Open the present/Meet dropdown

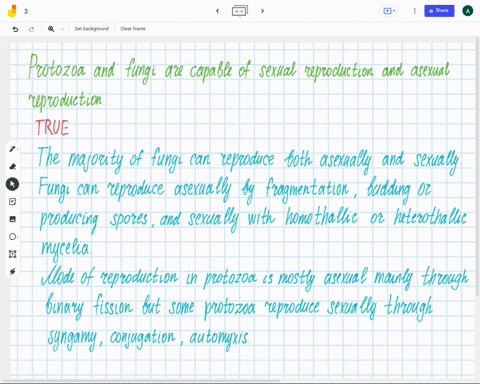[389, 11]
